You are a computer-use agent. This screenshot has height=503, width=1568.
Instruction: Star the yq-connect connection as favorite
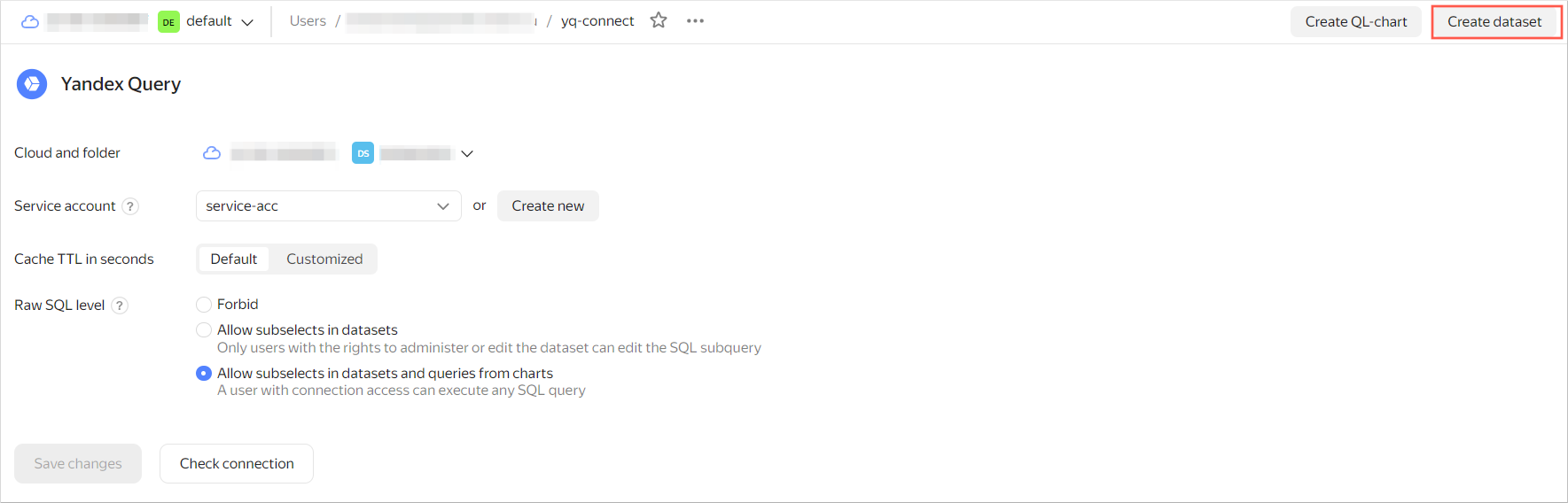[659, 20]
